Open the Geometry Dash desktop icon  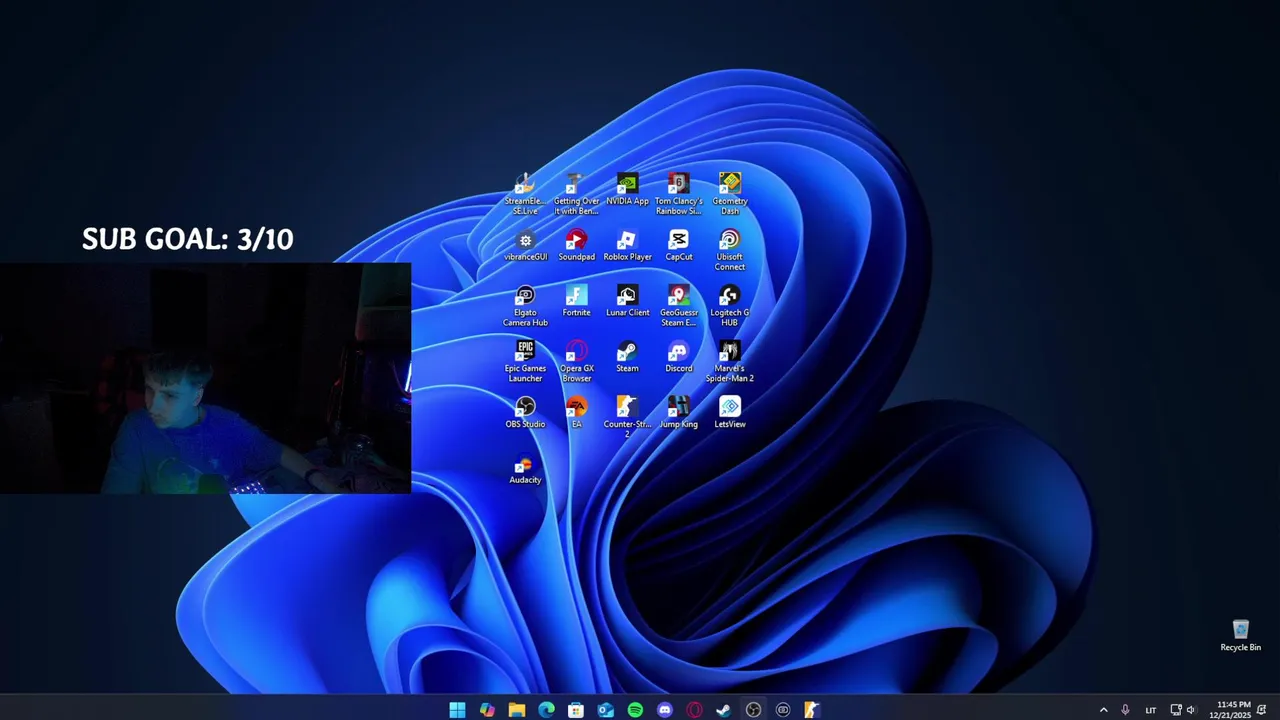(729, 194)
